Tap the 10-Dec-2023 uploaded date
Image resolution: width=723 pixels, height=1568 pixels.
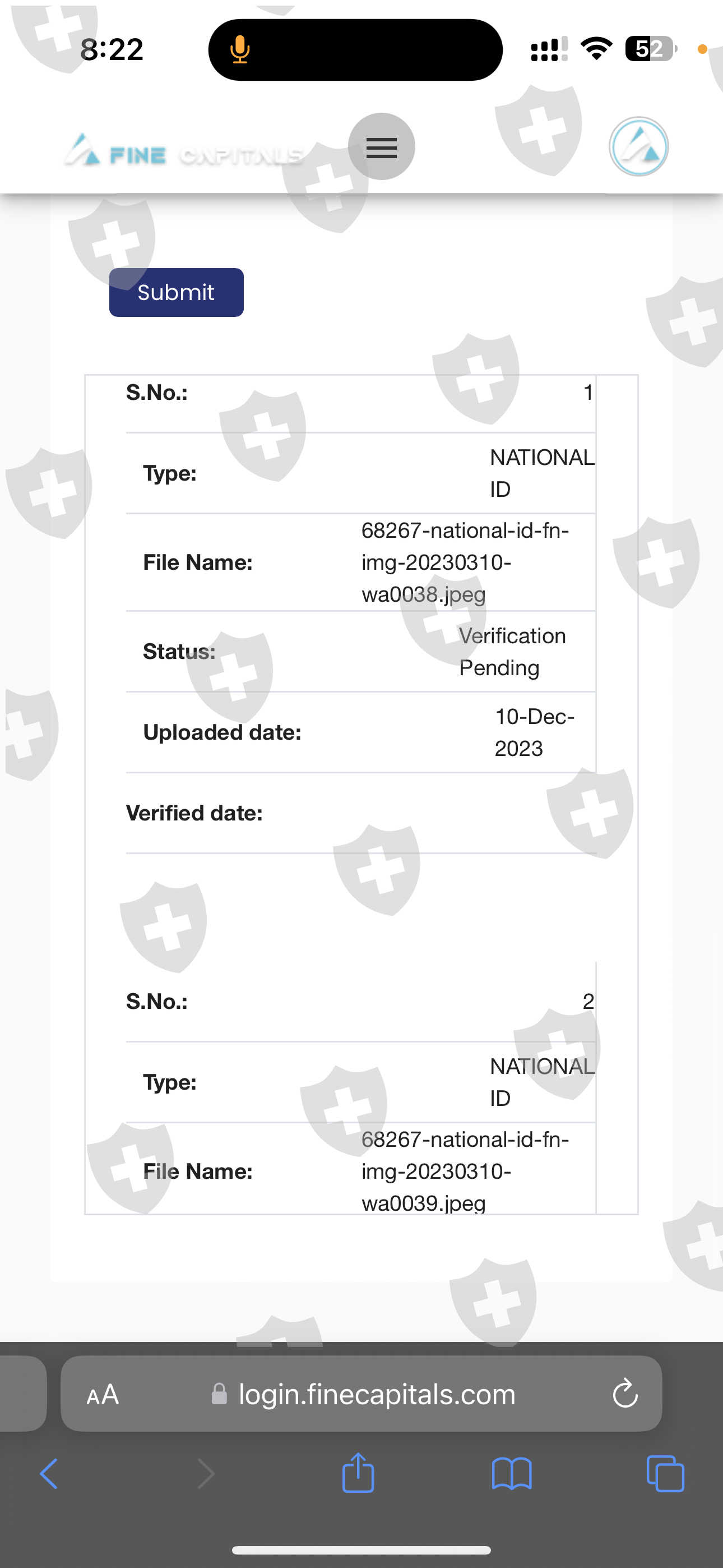pos(534,732)
